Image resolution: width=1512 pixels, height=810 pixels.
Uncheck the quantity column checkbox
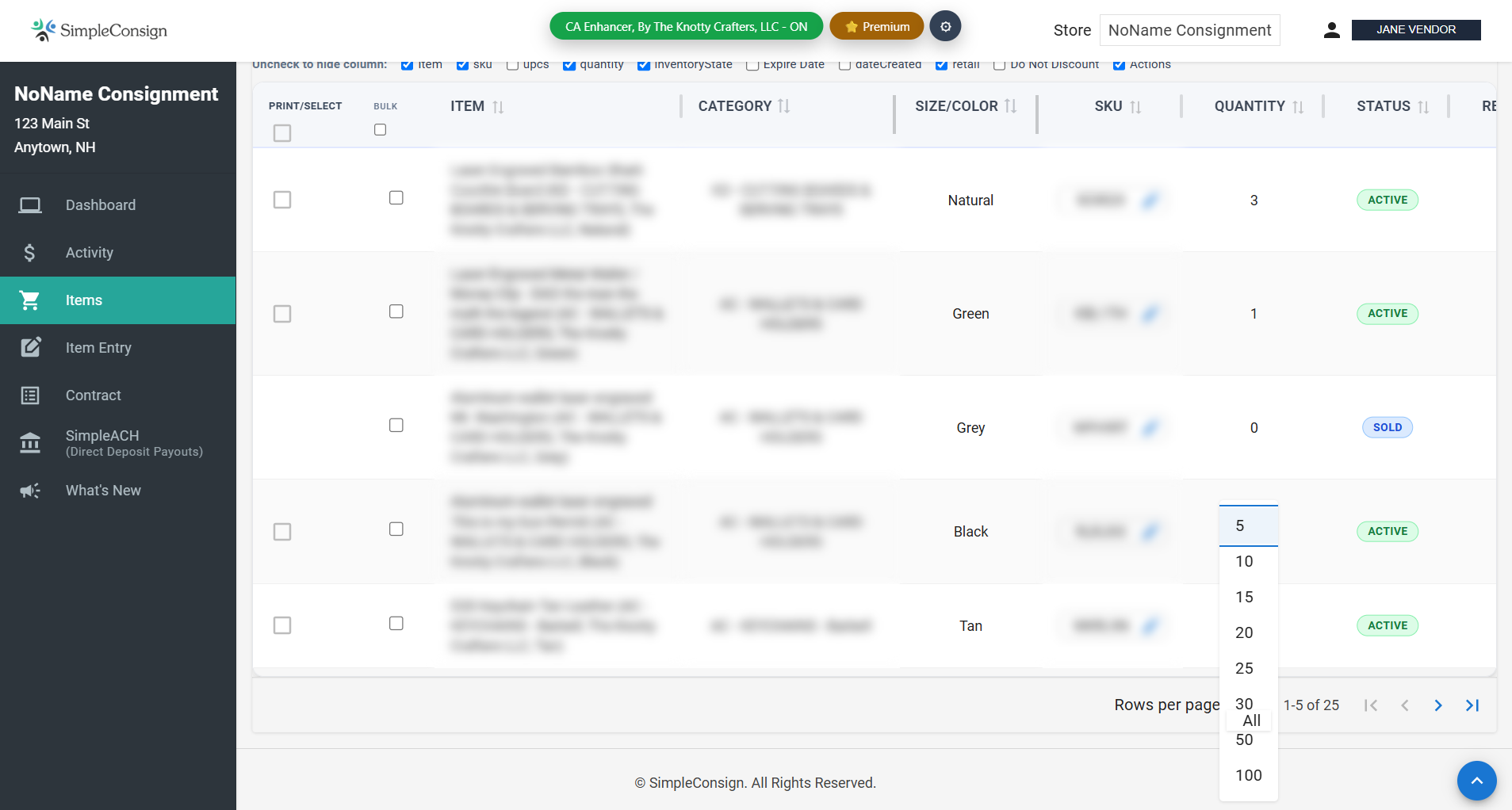click(569, 65)
